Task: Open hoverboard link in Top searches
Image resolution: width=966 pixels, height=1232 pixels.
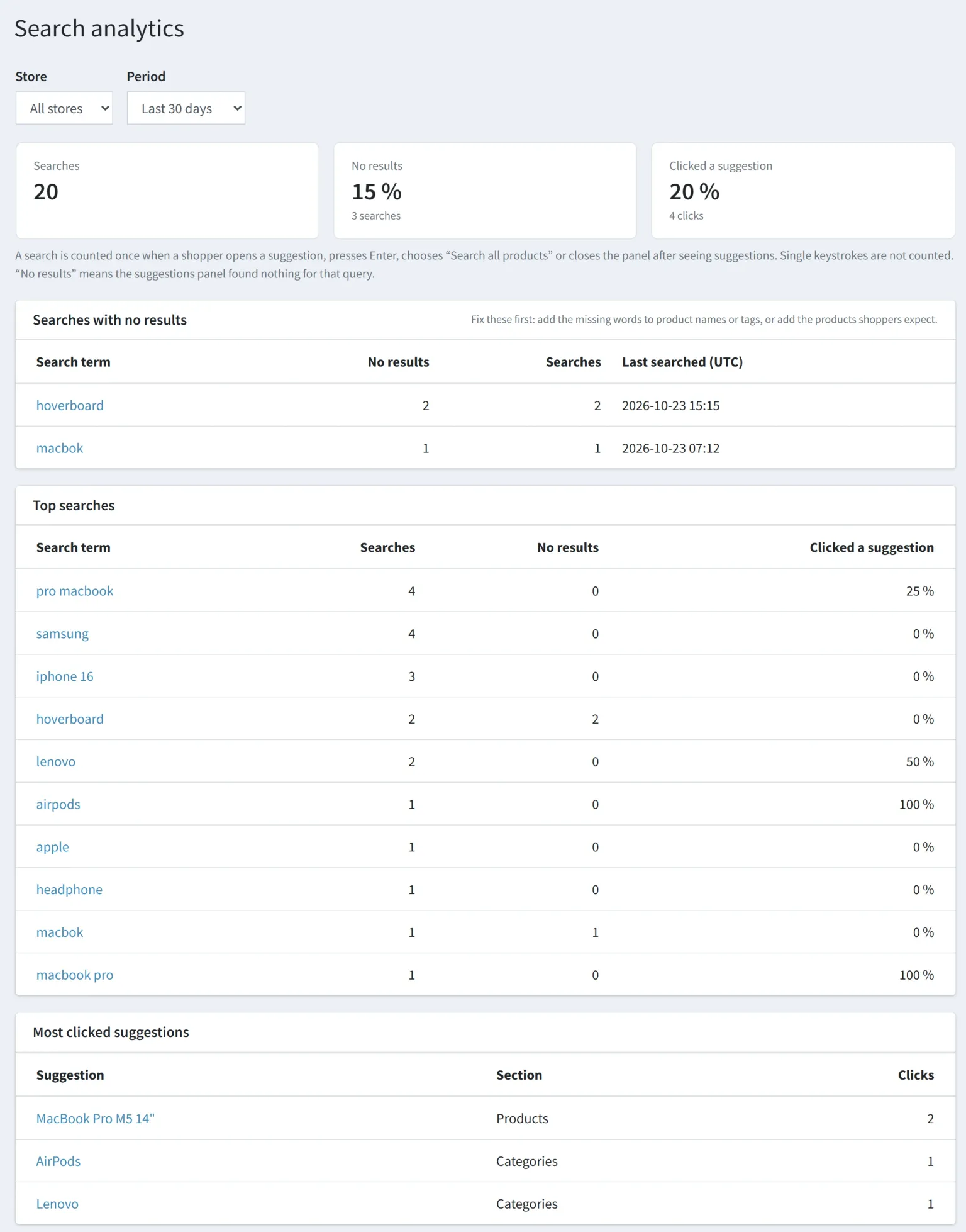Action: point(70,719)
